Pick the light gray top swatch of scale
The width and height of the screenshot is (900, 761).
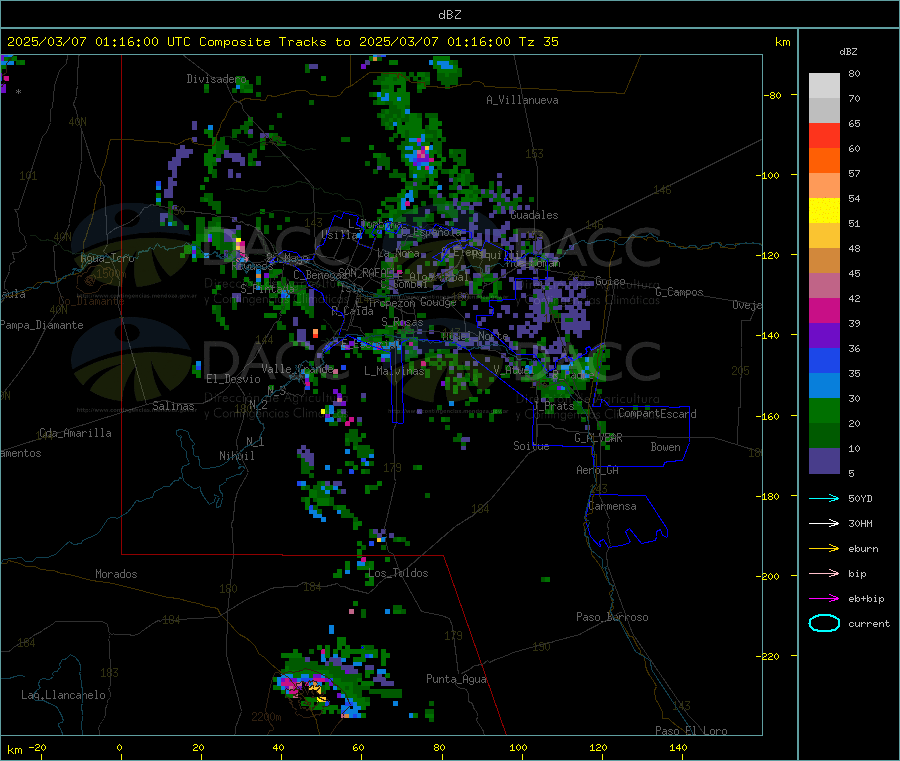824,86
